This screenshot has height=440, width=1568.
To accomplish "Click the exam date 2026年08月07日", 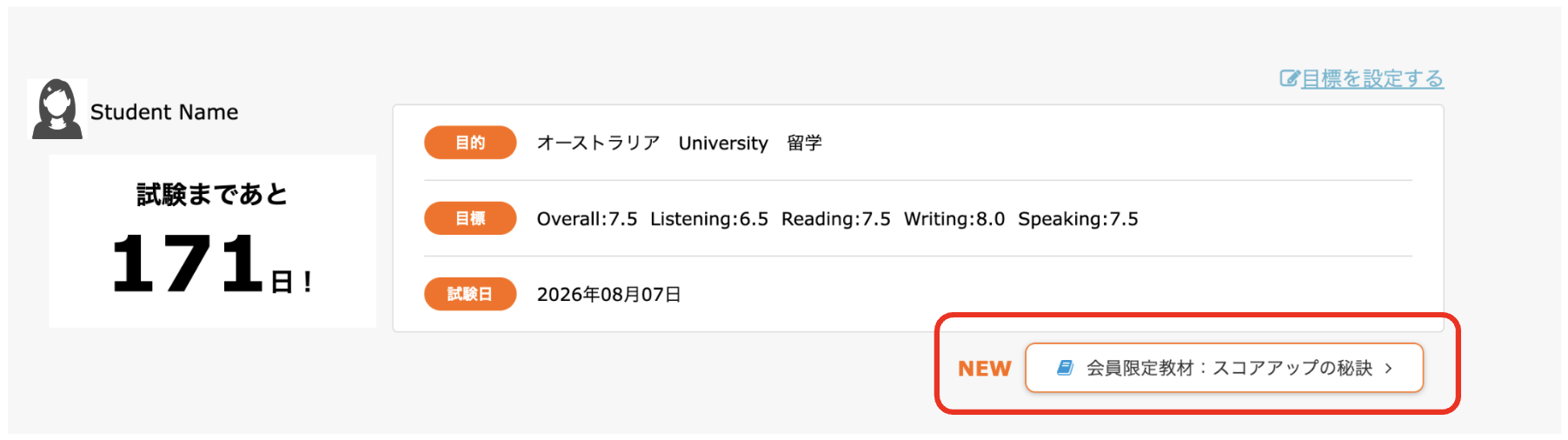I will [x=608, y=295].
